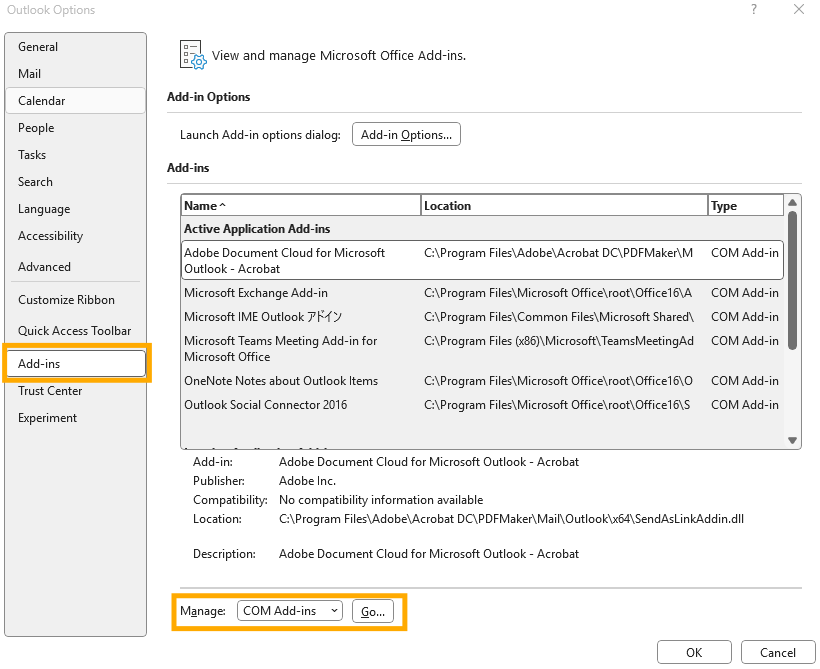Click the No compatibility information available text
The width and height of the screenshot is (820, 669).
pos(381,500)
